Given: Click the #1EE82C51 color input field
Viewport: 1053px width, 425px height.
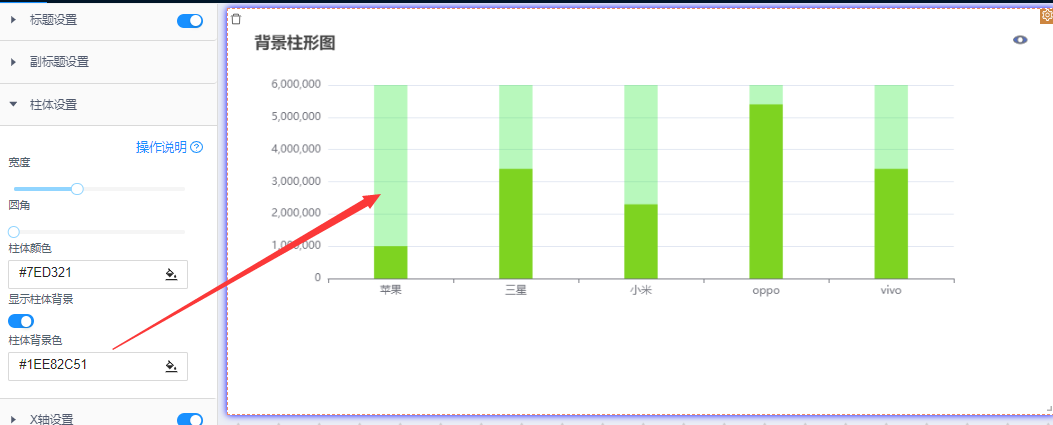Looking at the screenshot, I should pos(97,366).
